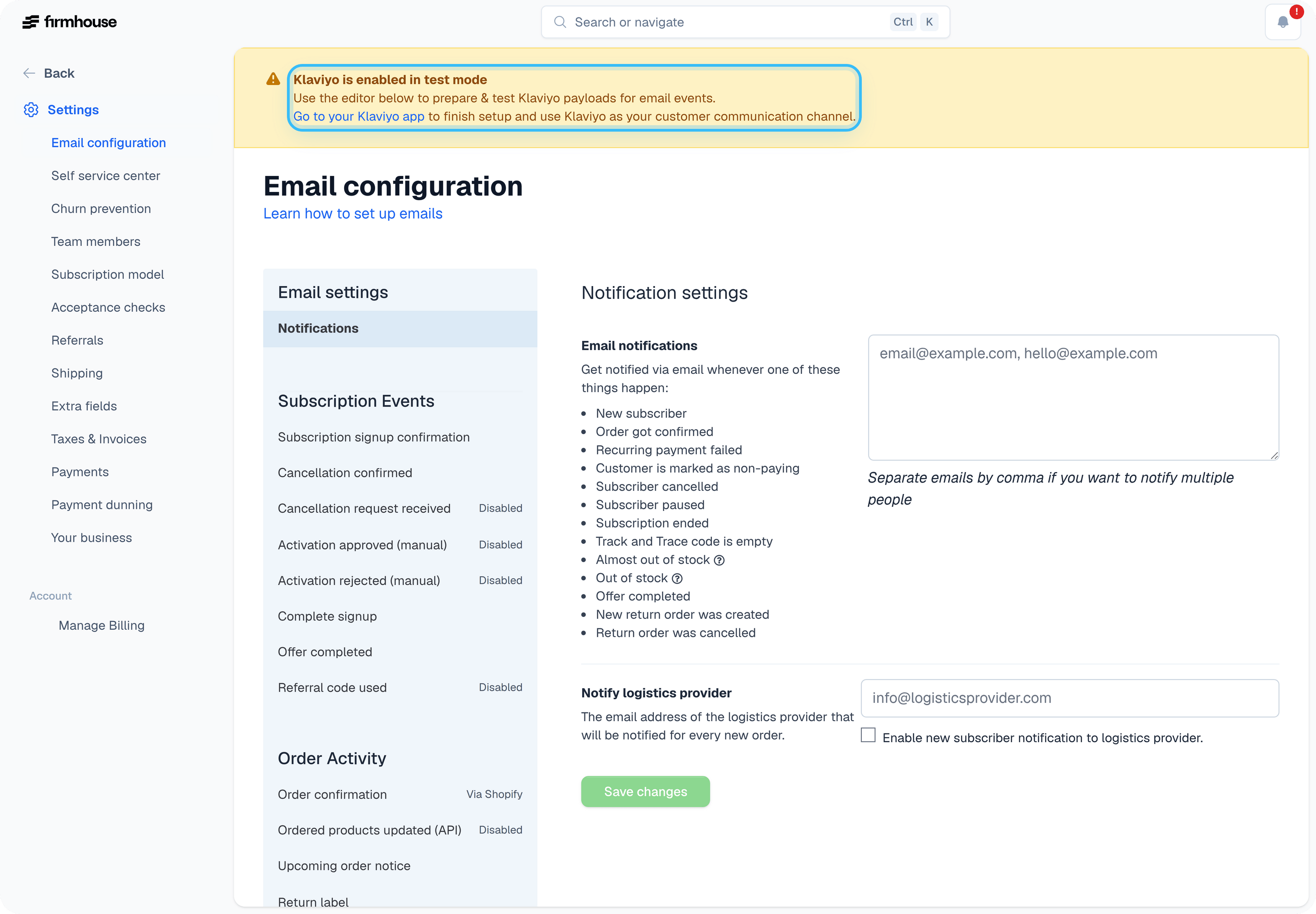Image resolution: width=1316 pixels, height=914 pixels.
Task: Click 'Recurring payment failed' list item
Action: click(669, 450)
